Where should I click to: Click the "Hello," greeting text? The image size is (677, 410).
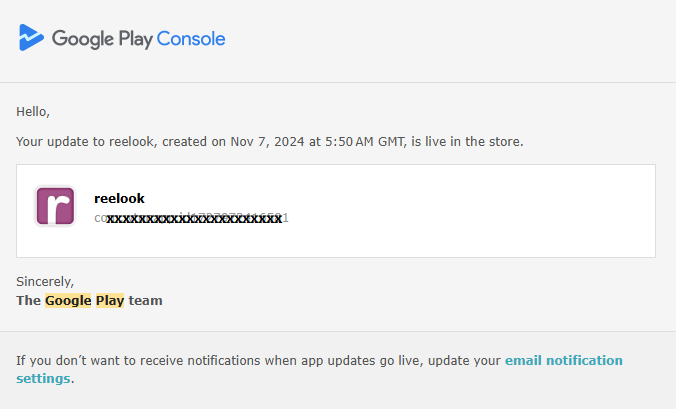[x=33, y=111]
